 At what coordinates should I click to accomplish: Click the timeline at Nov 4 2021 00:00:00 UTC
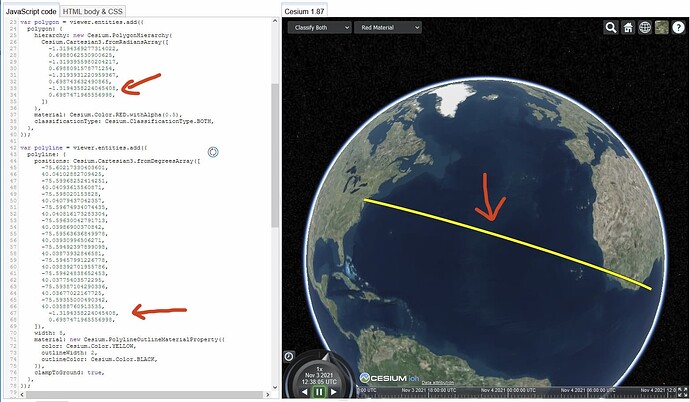coord(508,390)
